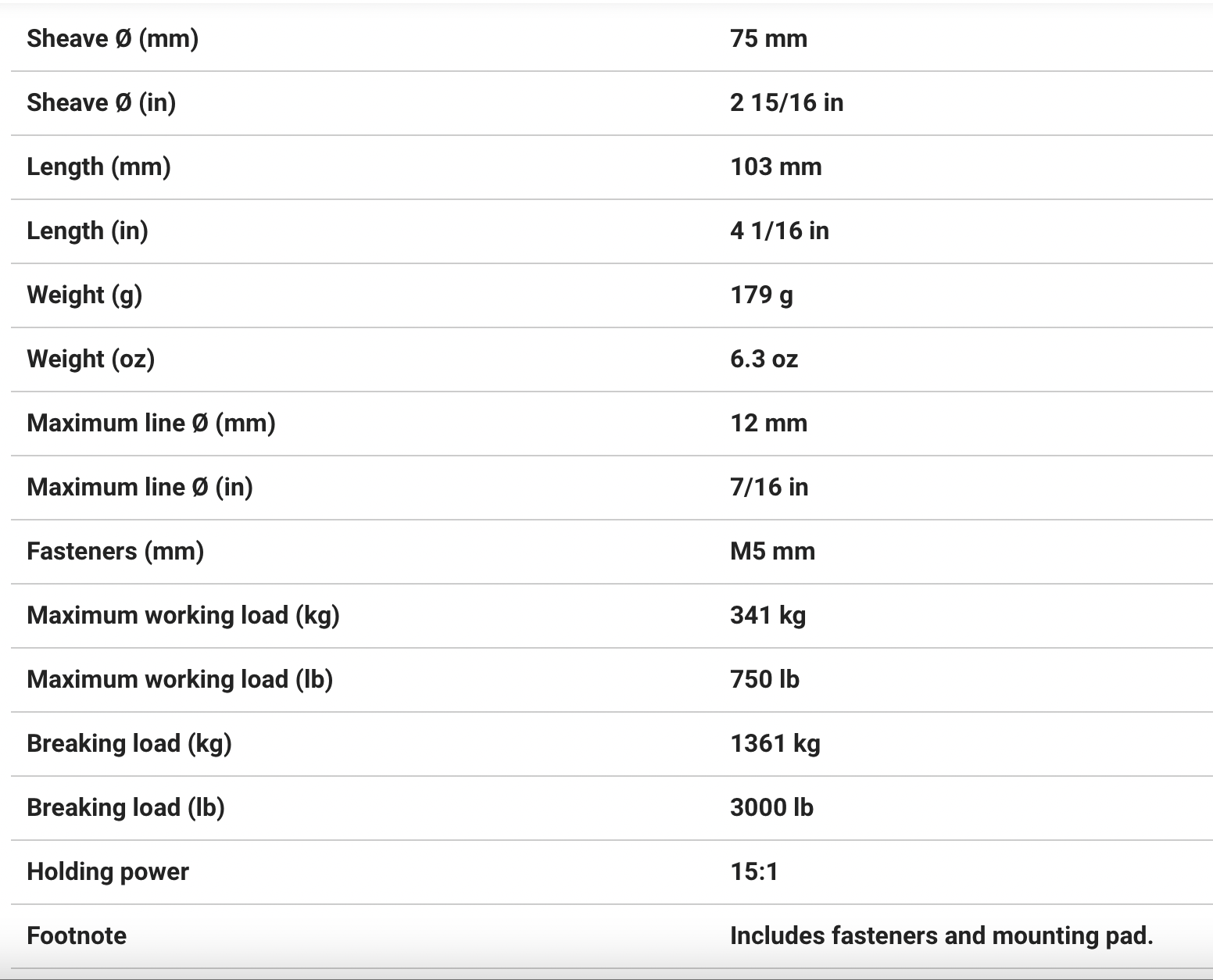Click the "Sheave Ø (mm)" row label
This screenshot has height=980, width=1213.
pyautogui.click(x=113, y=38)
